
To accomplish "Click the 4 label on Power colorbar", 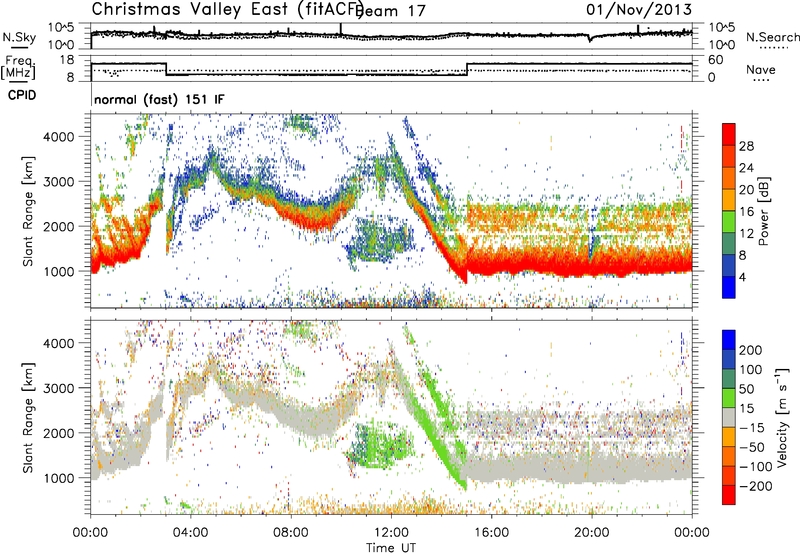I will click(743, 278).
